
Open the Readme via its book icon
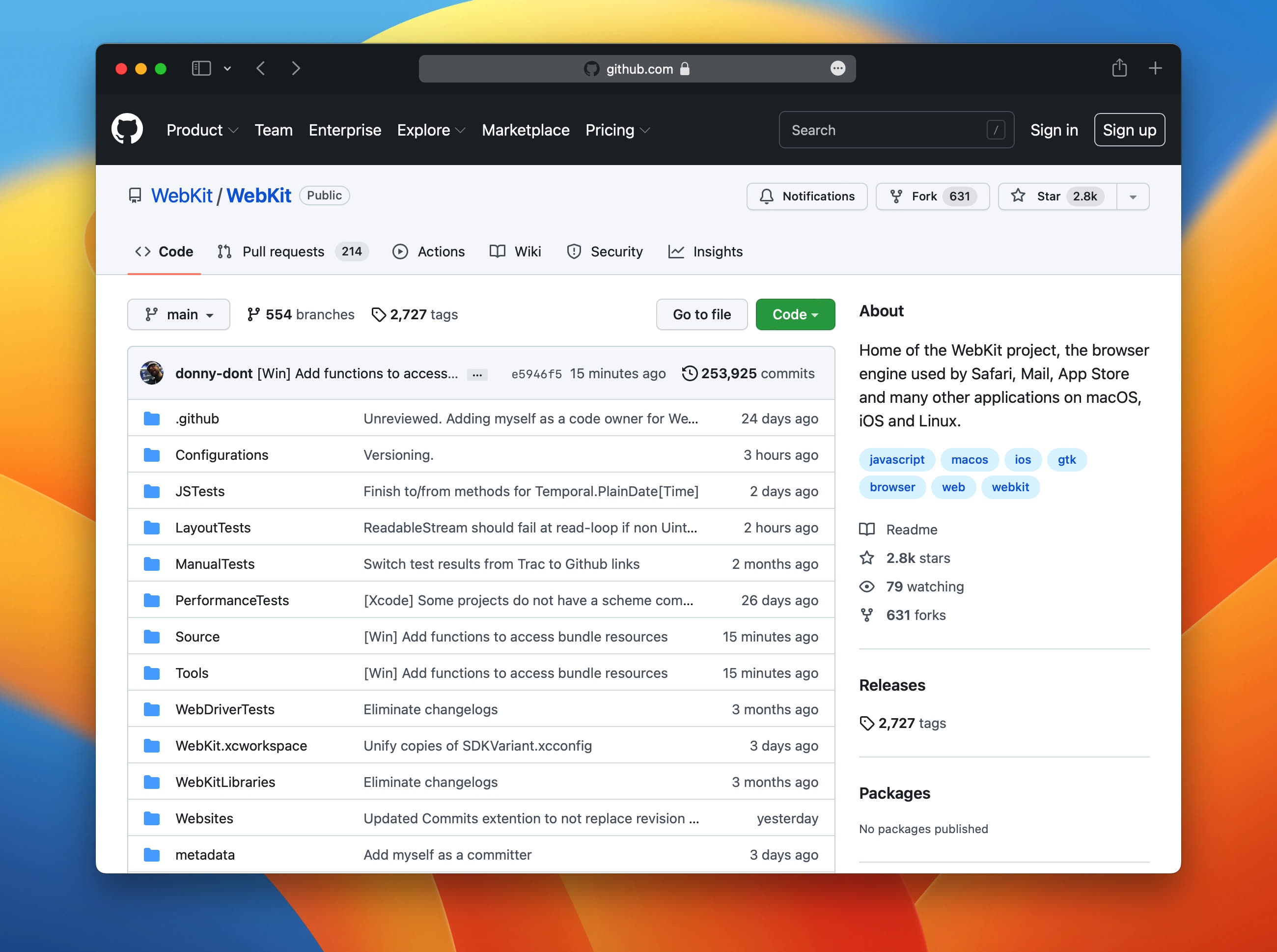pos(867,529)
